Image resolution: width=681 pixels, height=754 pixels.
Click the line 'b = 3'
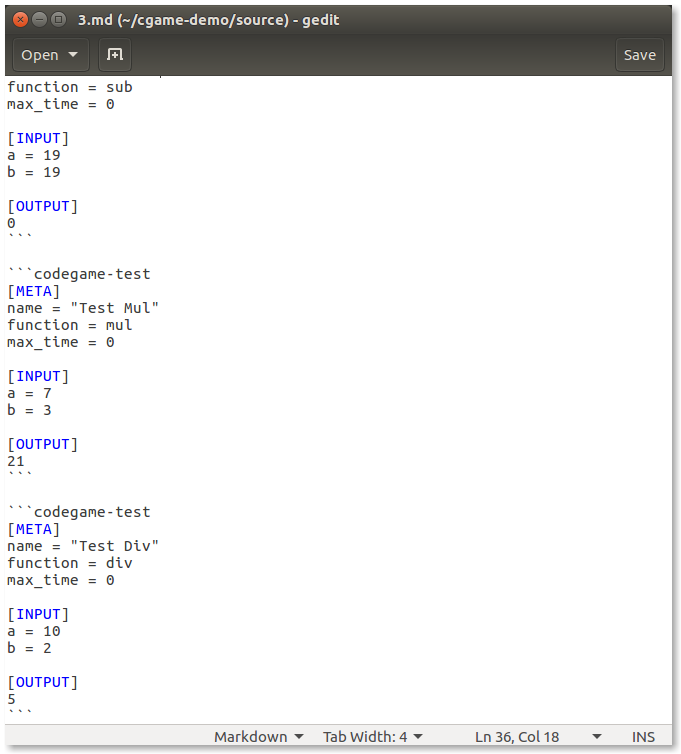point(29,410)
